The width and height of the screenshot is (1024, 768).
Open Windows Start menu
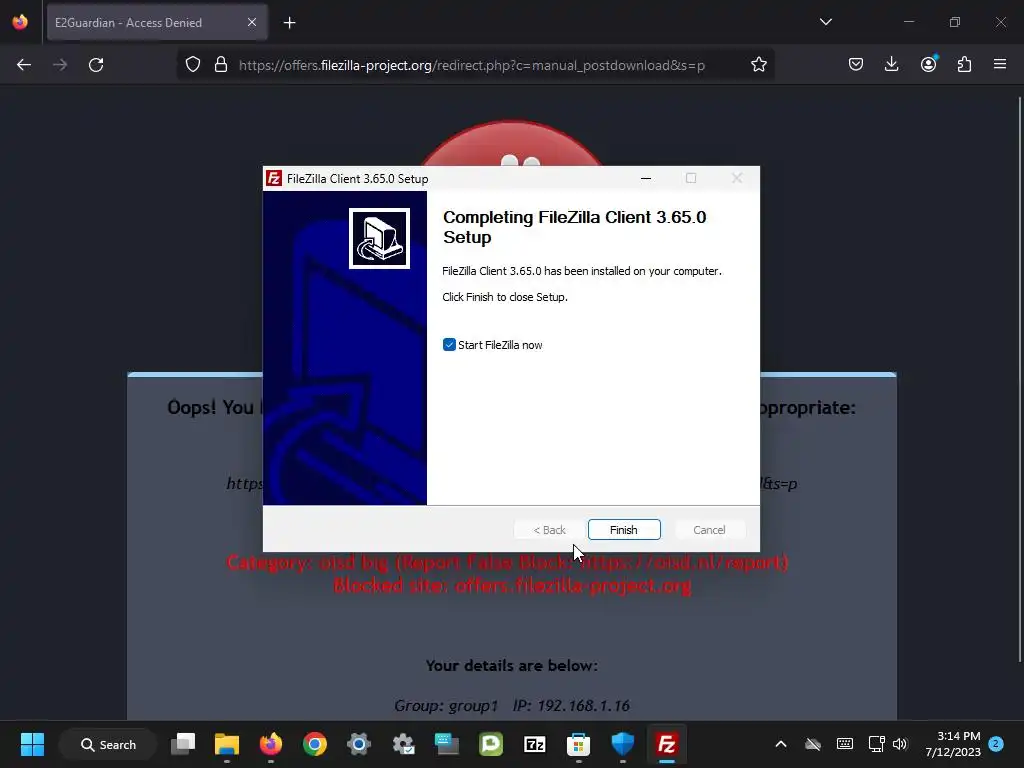click(x=32, y=744)
